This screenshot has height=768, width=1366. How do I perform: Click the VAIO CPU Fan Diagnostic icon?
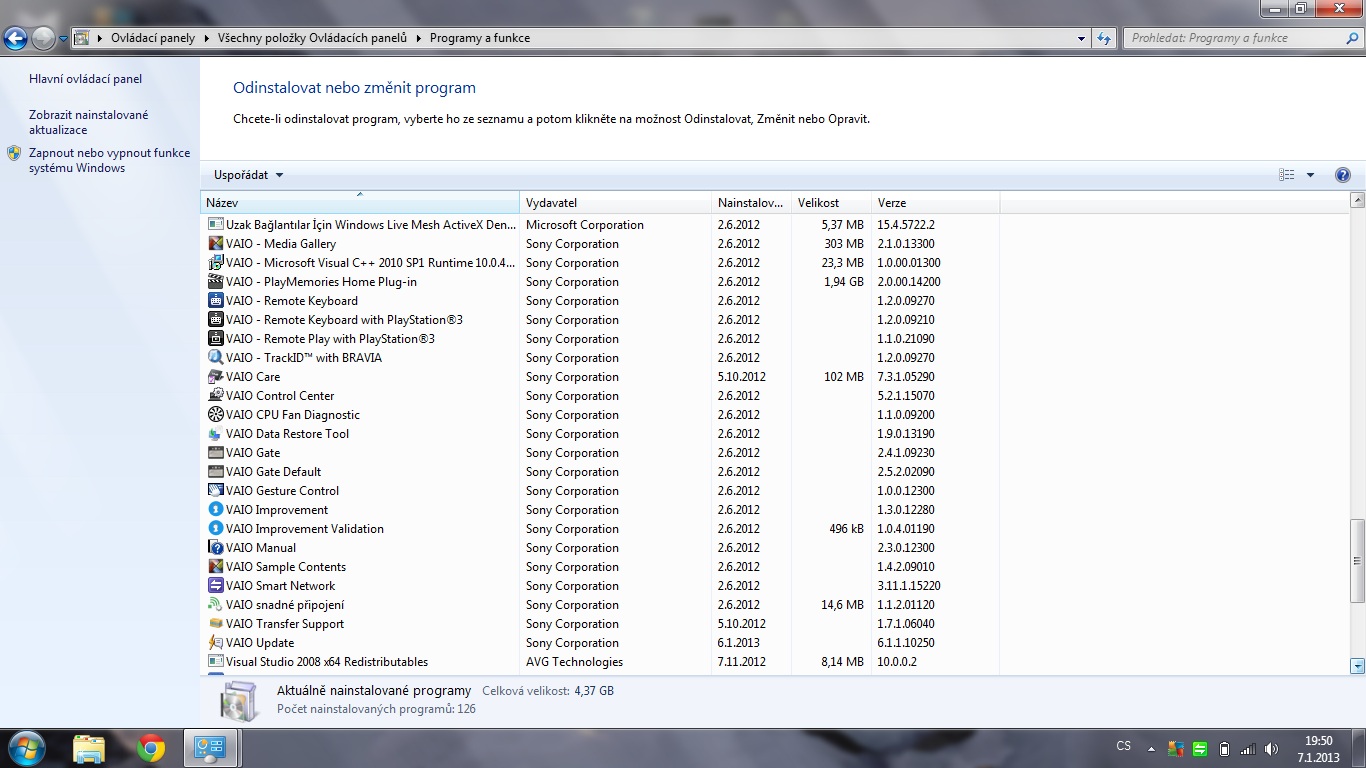[x=215, y=415]
